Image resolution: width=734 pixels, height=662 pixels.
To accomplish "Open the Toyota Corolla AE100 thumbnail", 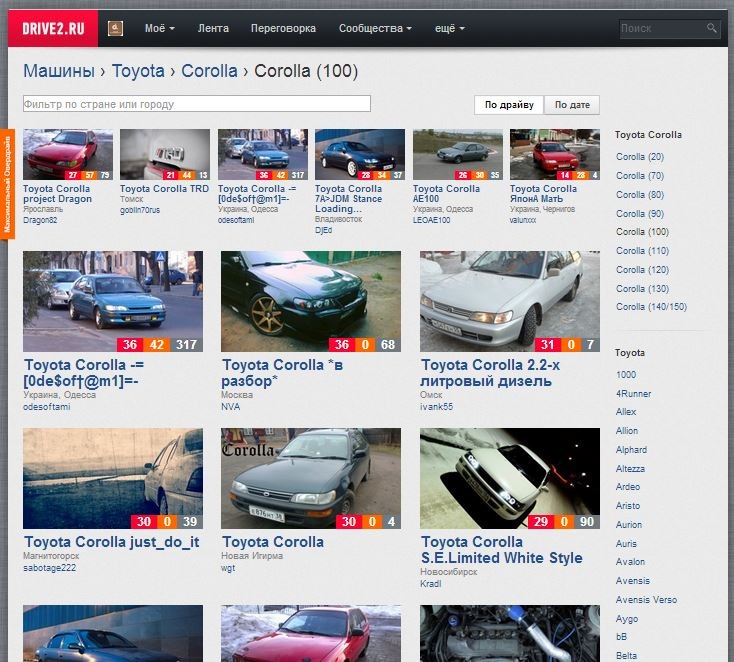I will pos(458,154).
